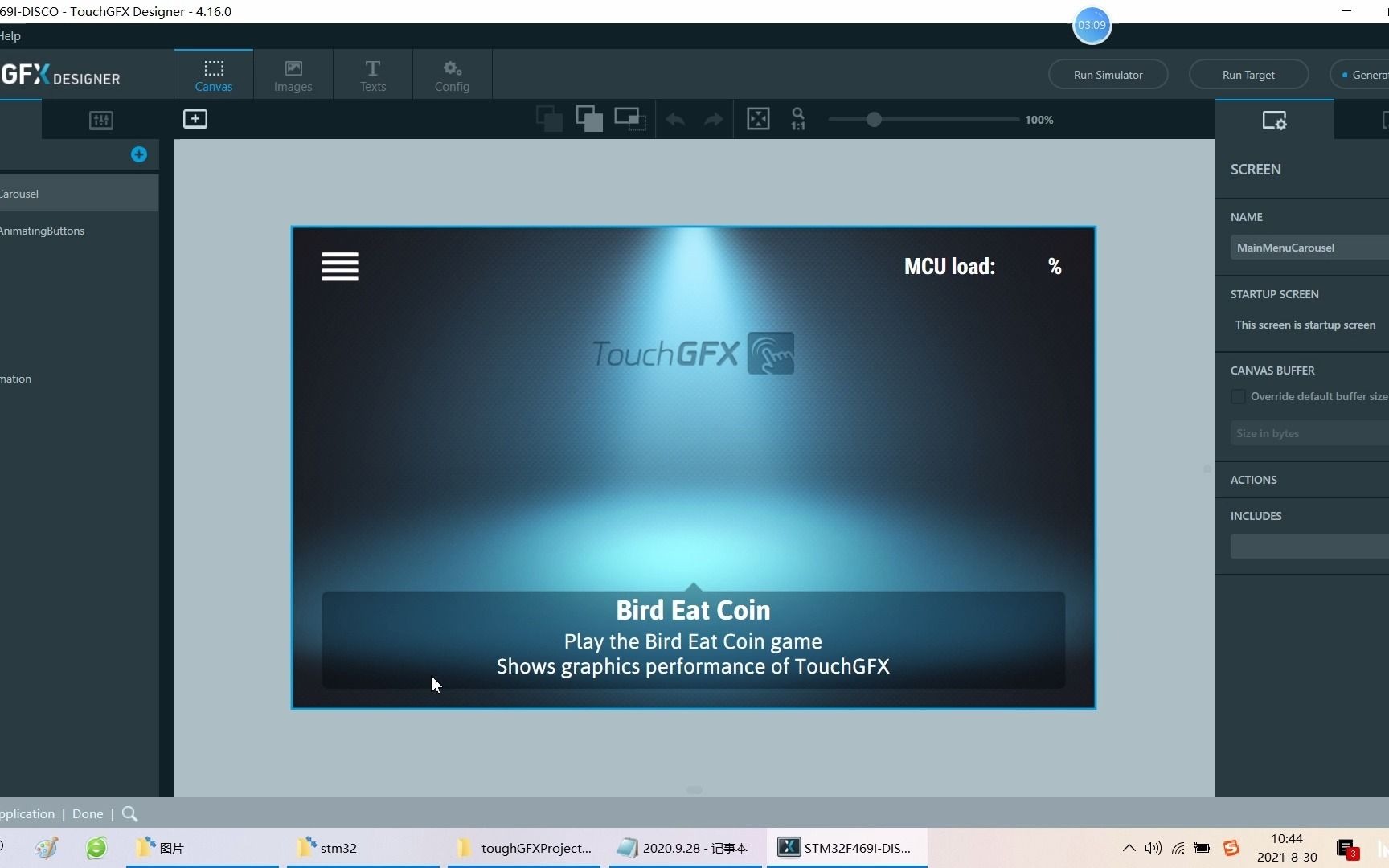The height and width of the screenshot is (868, 1389).
Task: Click the fit-to-screen zoom icon
Action: tap(758, 119)
